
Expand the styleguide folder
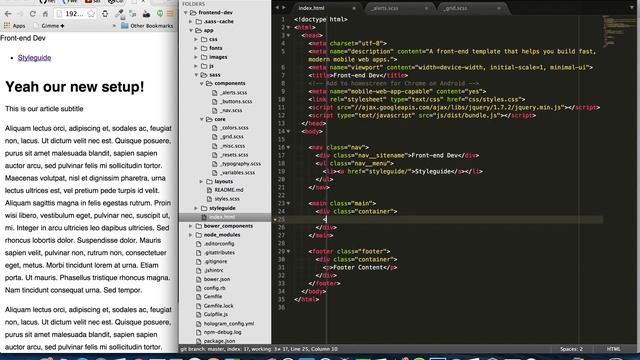[x=196, y=208]
